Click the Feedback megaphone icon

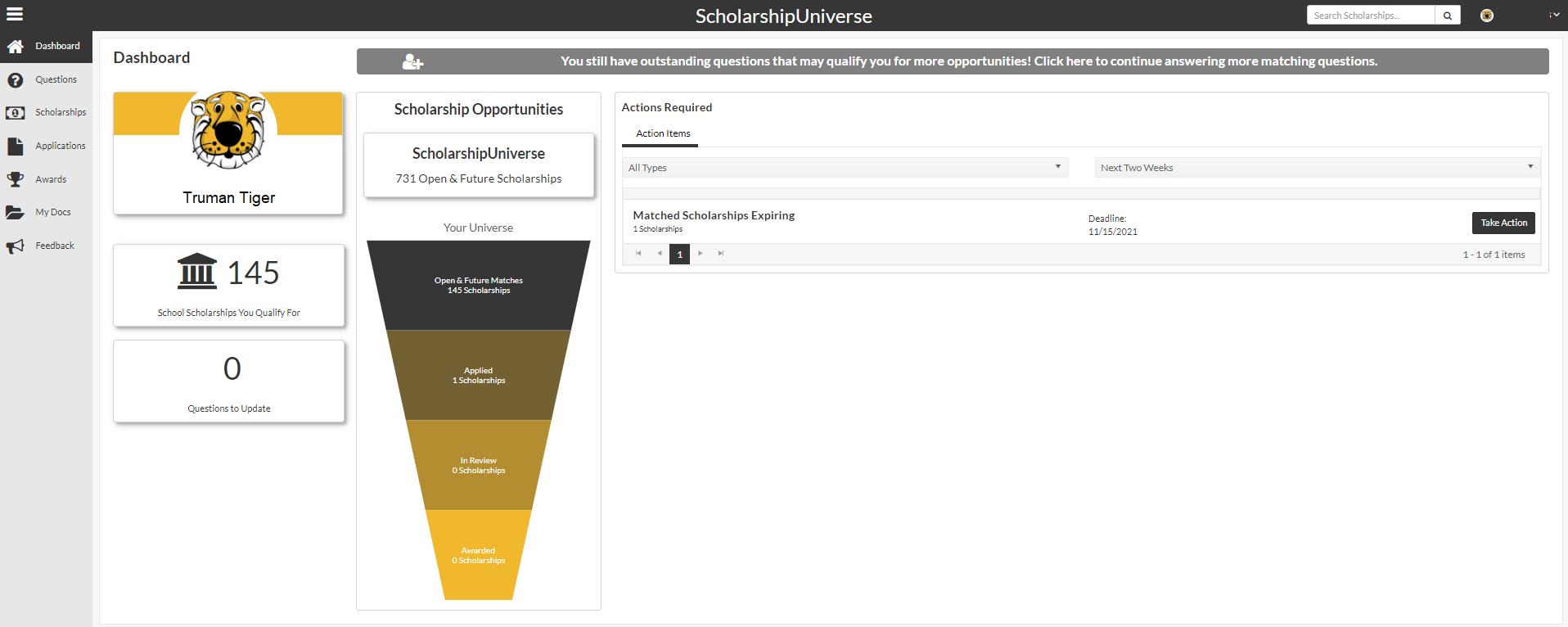tap(15, 246)
